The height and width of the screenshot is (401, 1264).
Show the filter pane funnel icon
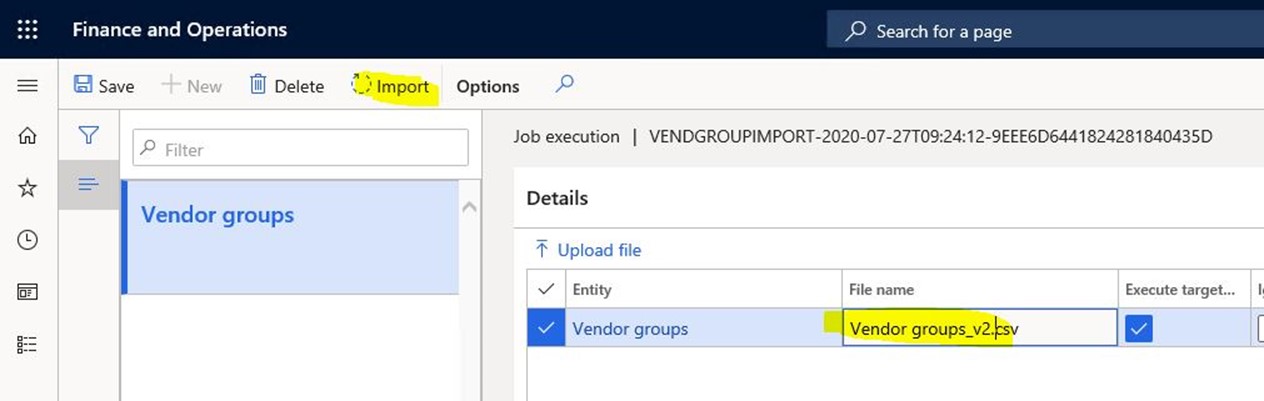[88, 135]
